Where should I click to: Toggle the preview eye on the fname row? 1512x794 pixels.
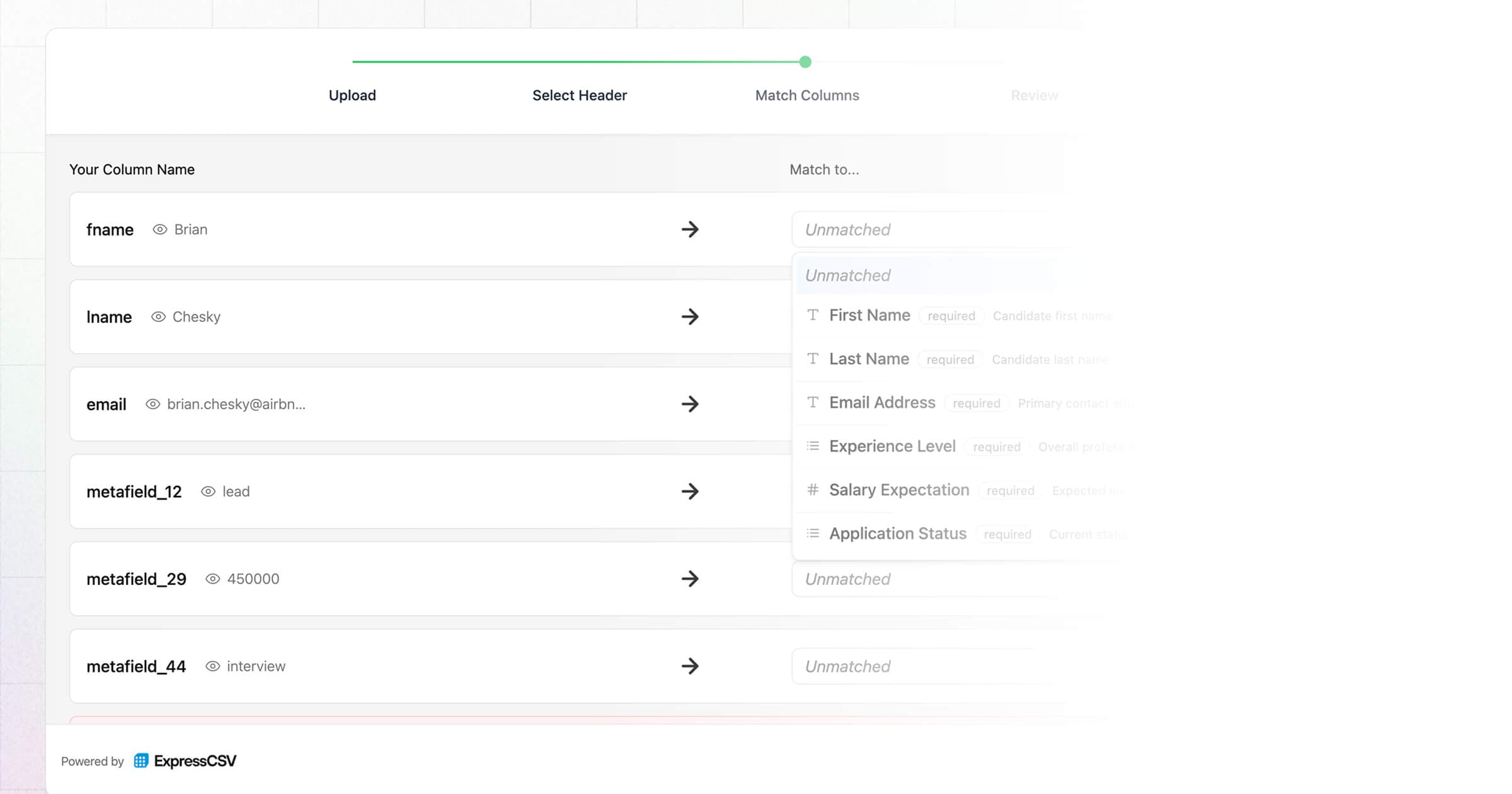tap(159, 229)
